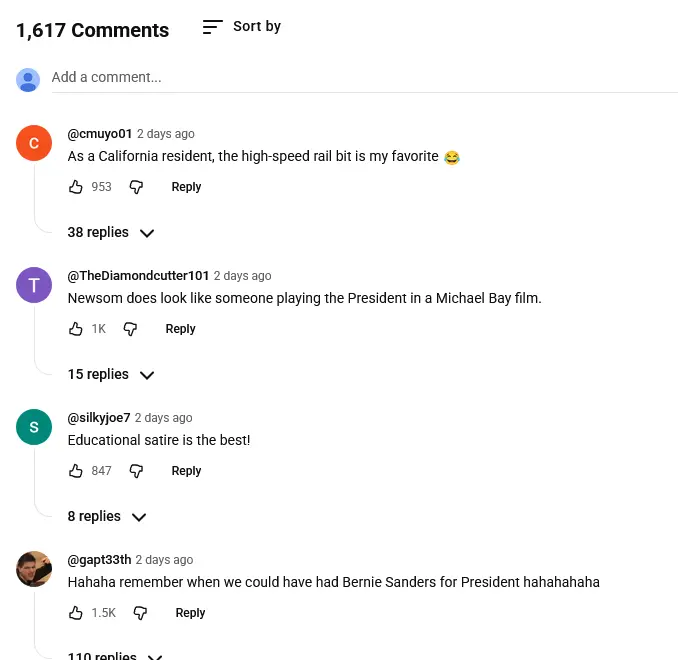Open the @silkyjoe7 channel link
678x660 pixels.
[99, 418]
